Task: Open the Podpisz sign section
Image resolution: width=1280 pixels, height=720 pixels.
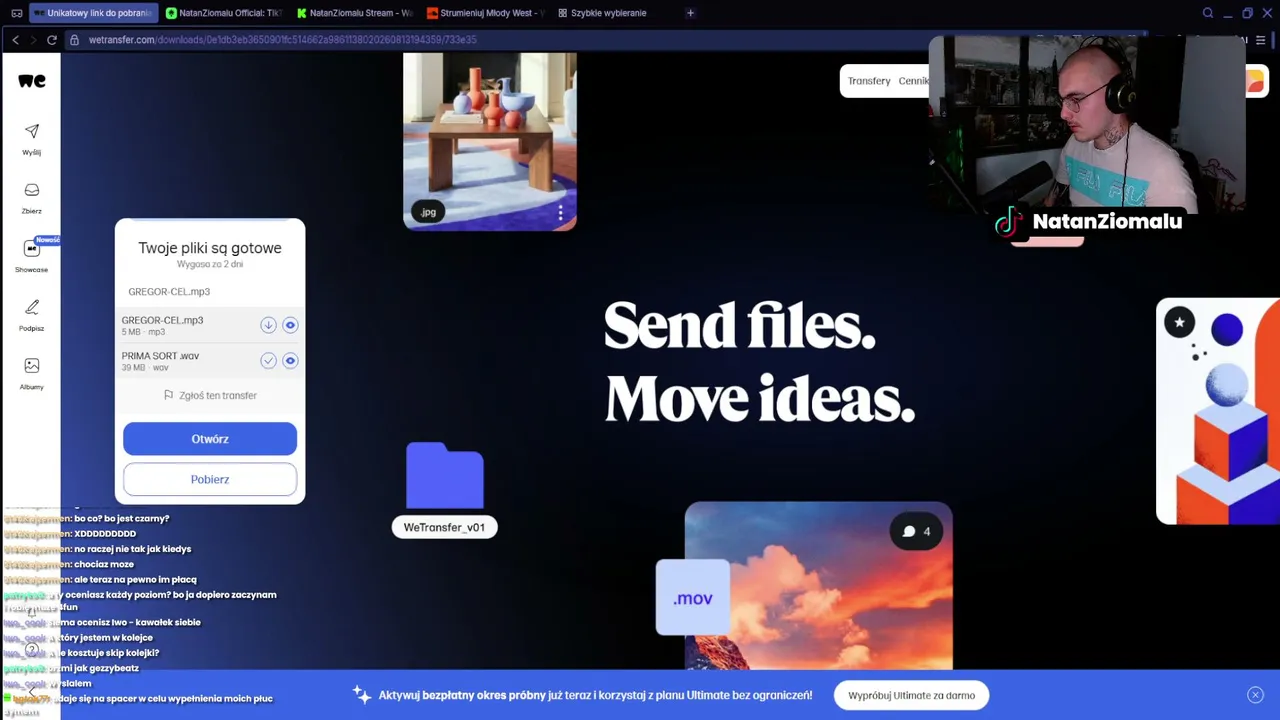Action: [x=32, y=314]
